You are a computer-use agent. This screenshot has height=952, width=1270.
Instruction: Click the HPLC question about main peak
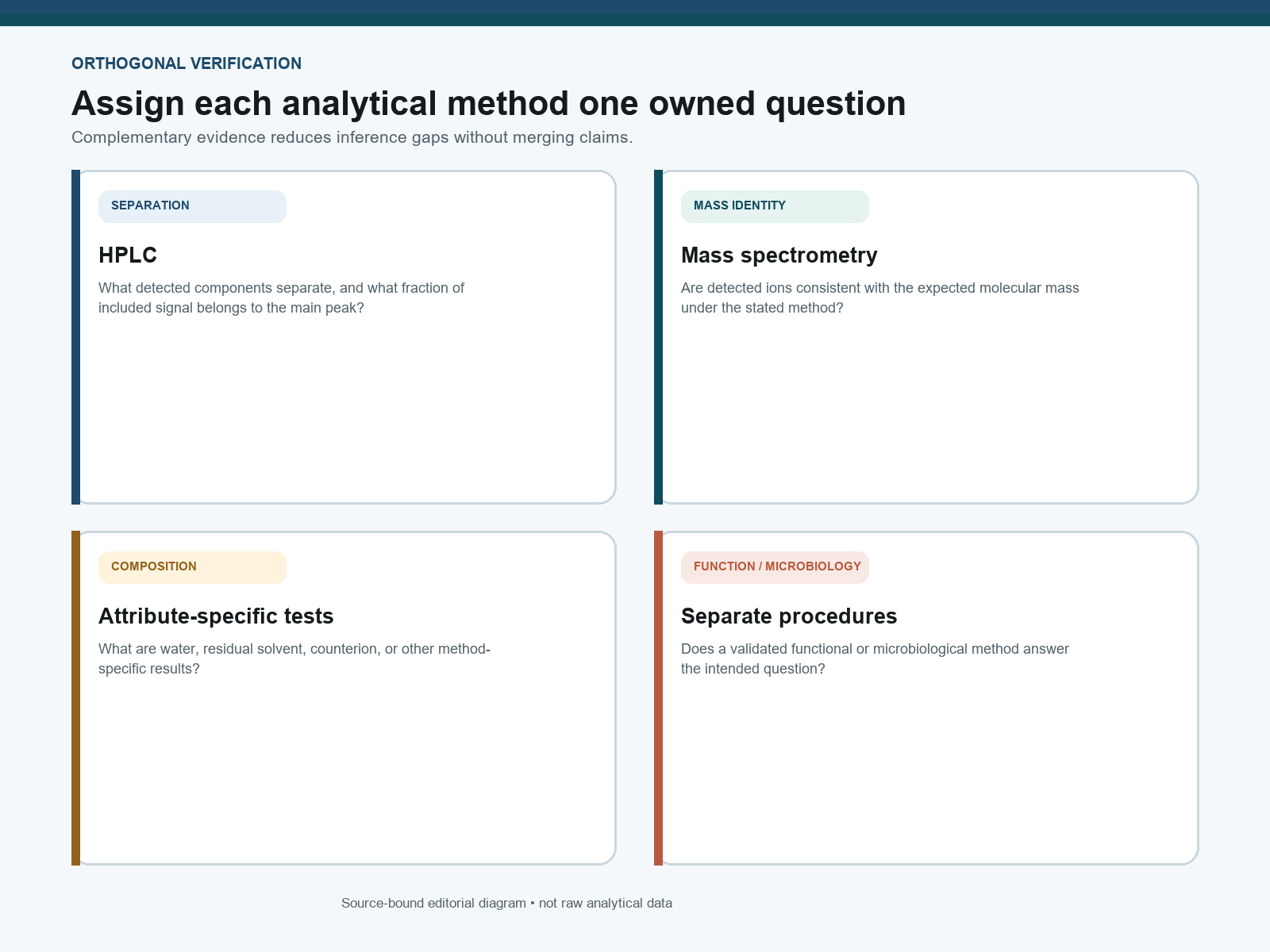click(281, 297)
